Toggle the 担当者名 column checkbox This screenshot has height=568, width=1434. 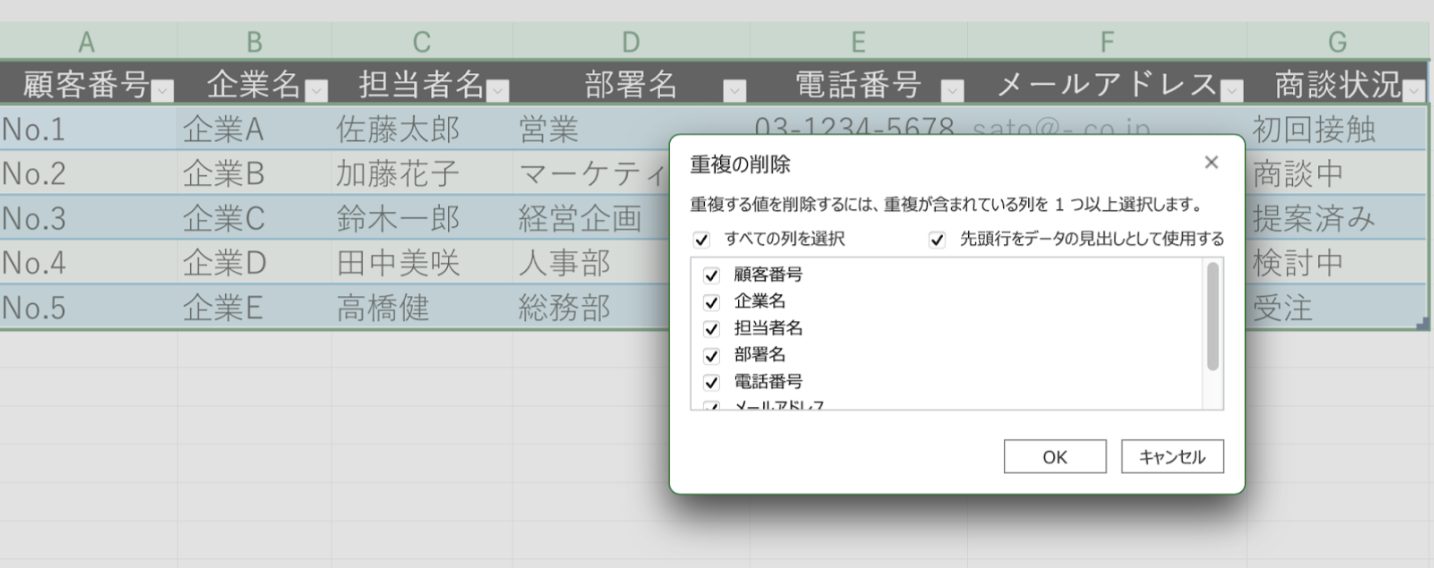(712, 328)
